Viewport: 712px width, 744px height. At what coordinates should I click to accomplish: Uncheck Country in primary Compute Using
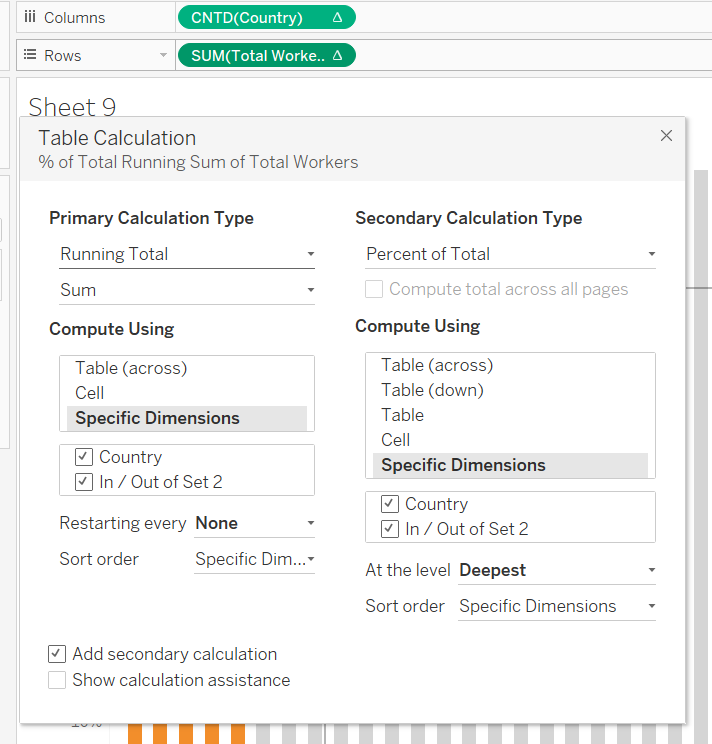[x=84, y=457]
